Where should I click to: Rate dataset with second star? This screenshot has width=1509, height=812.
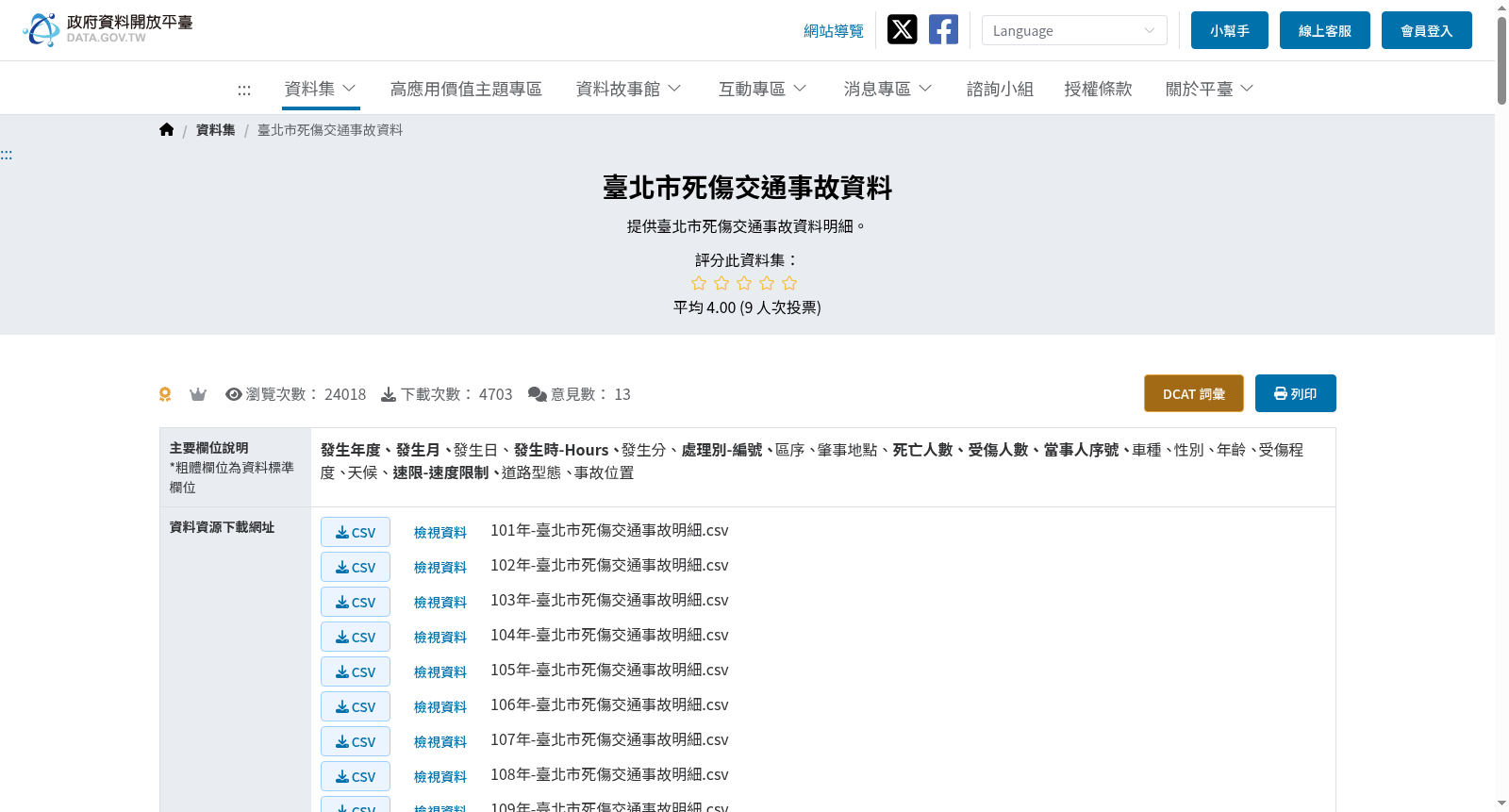pos(721,283)
